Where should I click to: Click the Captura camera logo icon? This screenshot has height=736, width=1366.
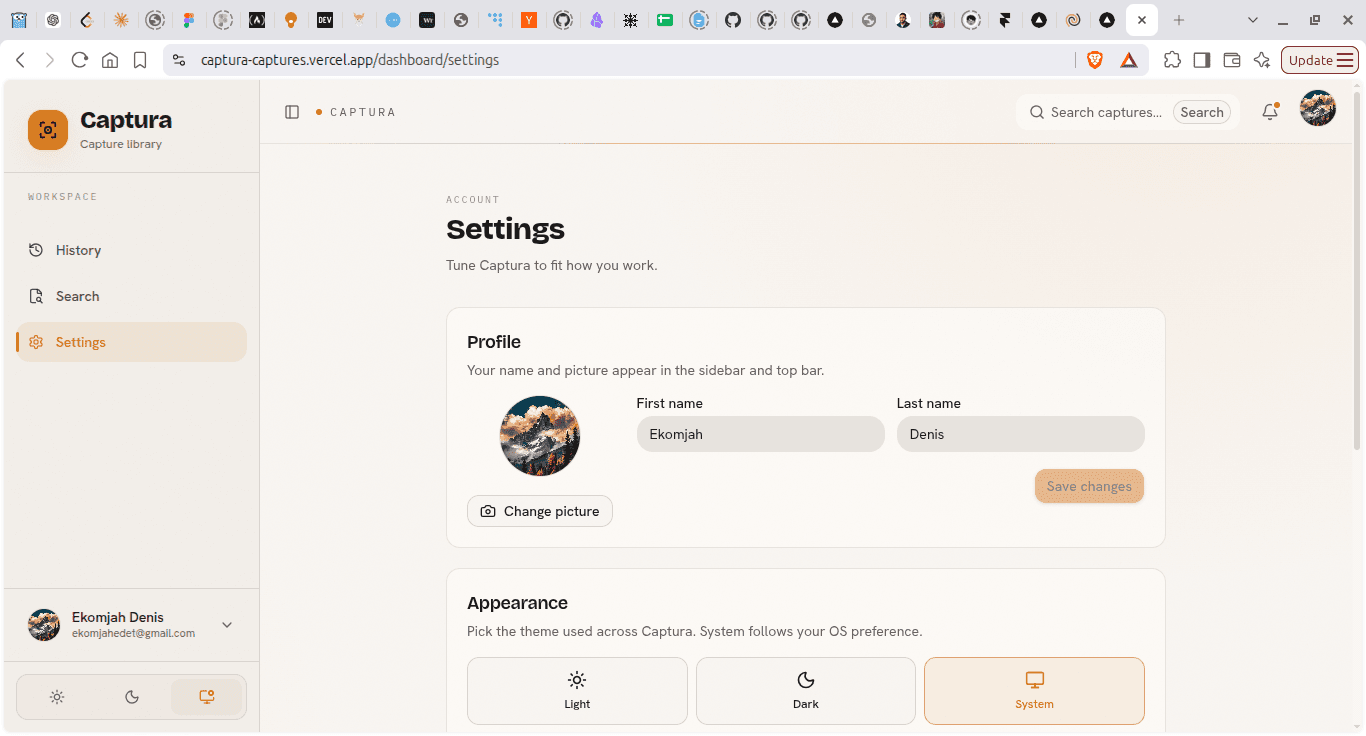click(48, 130)
